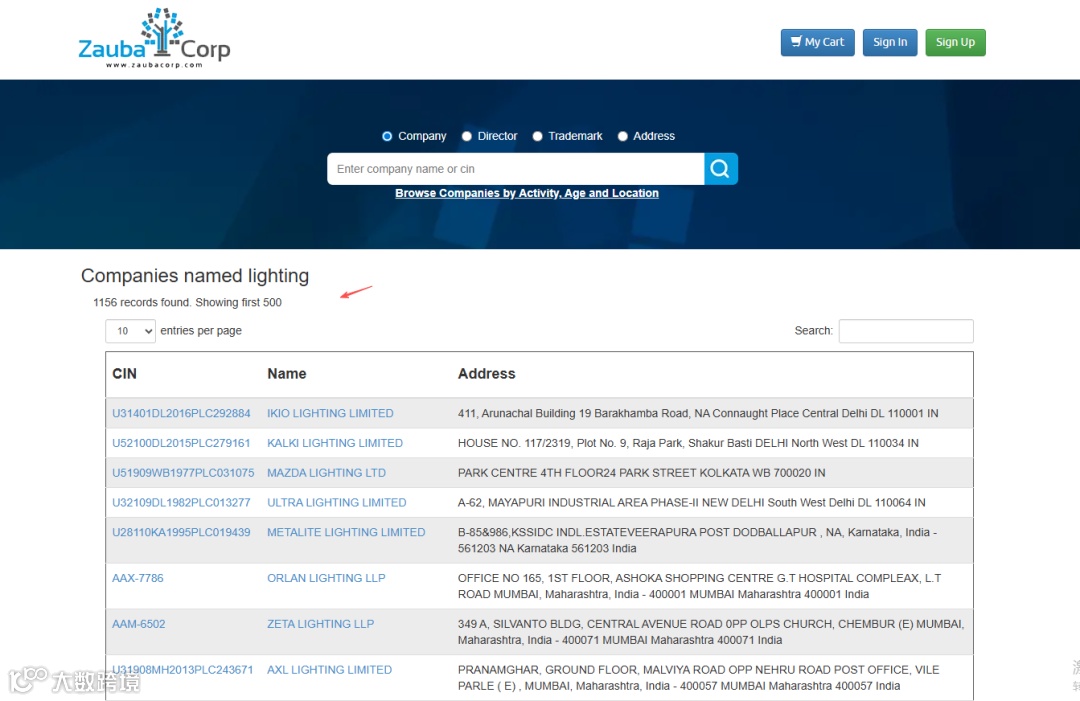Open ZETA LIGHTING LLP
1080x701 pixels.
pos(320,624)
